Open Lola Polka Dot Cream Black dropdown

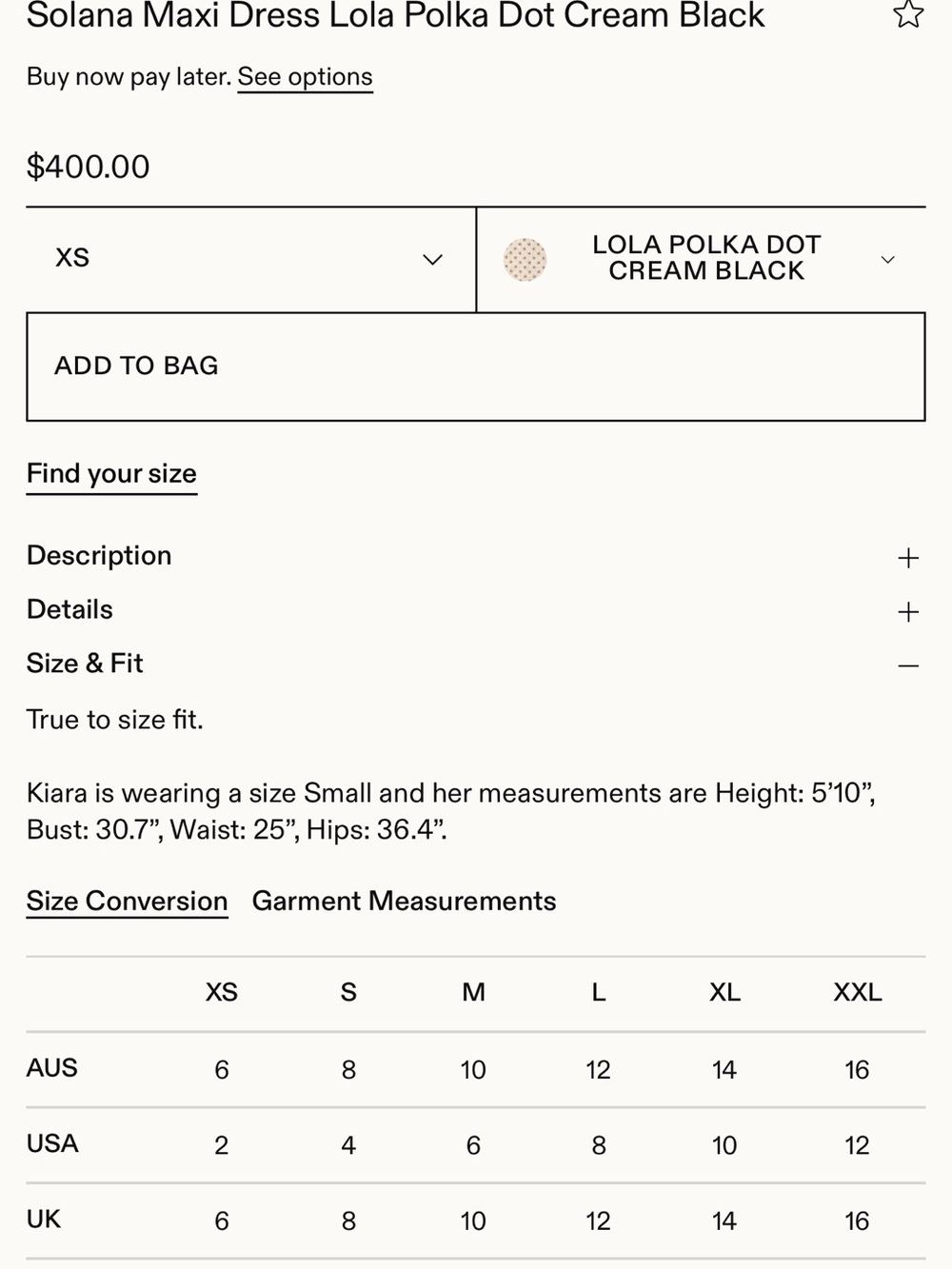click(x=701, y=260)
